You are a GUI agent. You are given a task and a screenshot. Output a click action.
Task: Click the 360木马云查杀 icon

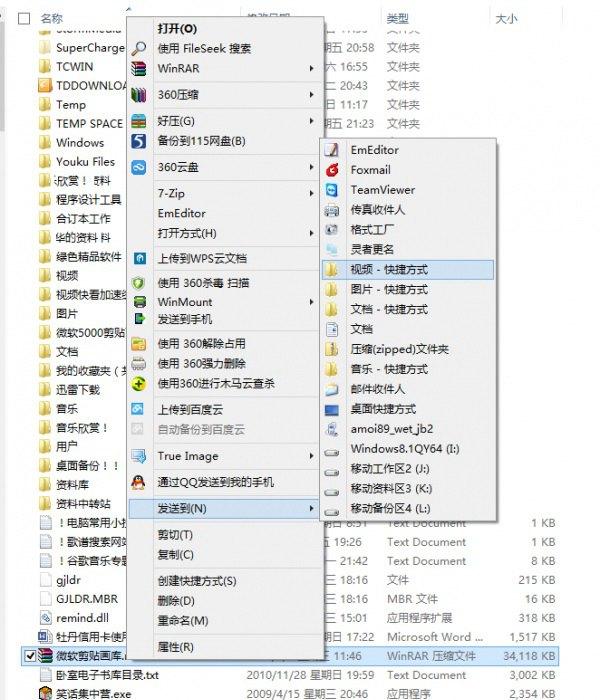click(138, 383)
